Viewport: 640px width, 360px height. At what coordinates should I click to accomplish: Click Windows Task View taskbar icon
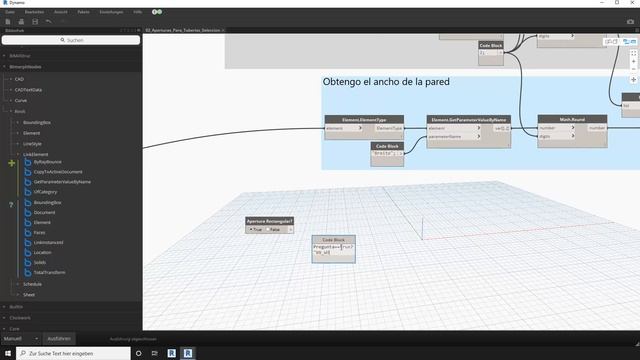(x=154, y=353)
